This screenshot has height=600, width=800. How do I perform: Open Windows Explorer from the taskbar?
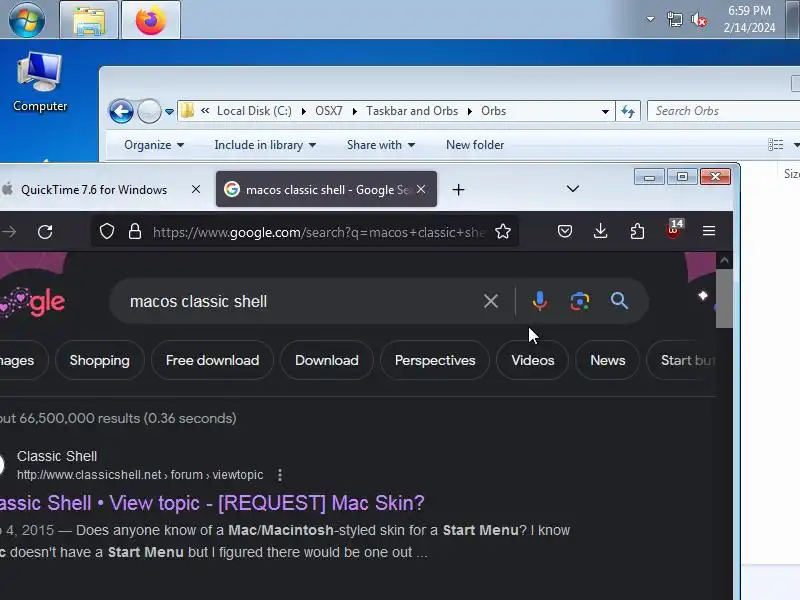(x=89, y=20)
